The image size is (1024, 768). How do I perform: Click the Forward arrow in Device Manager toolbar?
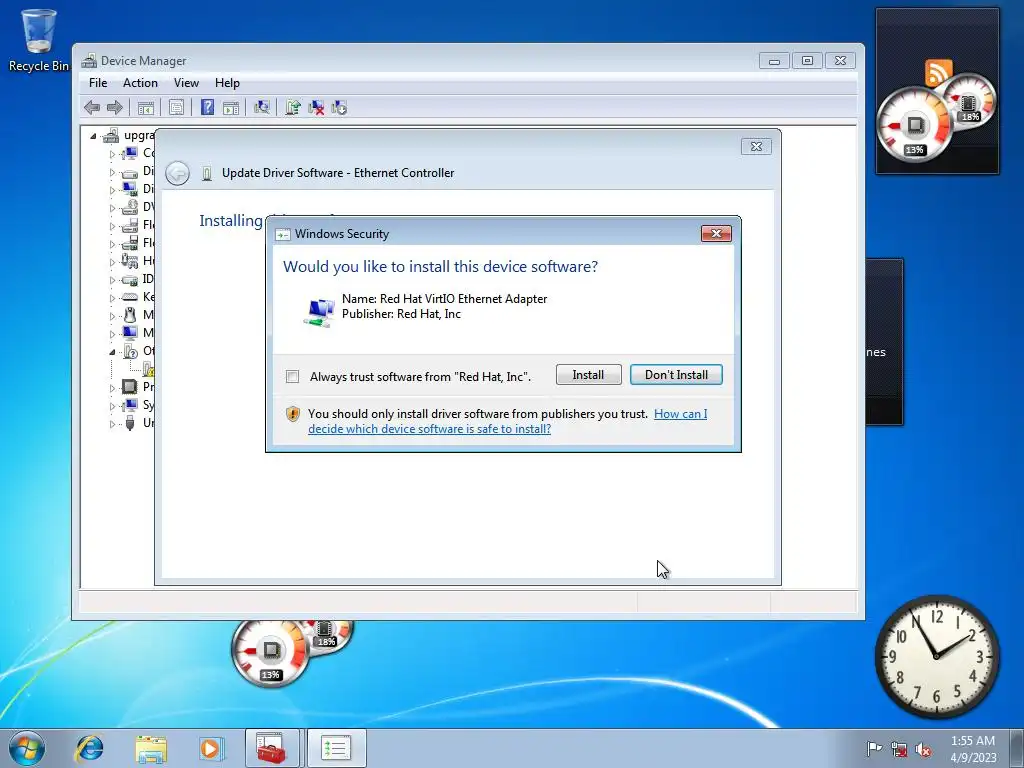[x=115, y=107]
